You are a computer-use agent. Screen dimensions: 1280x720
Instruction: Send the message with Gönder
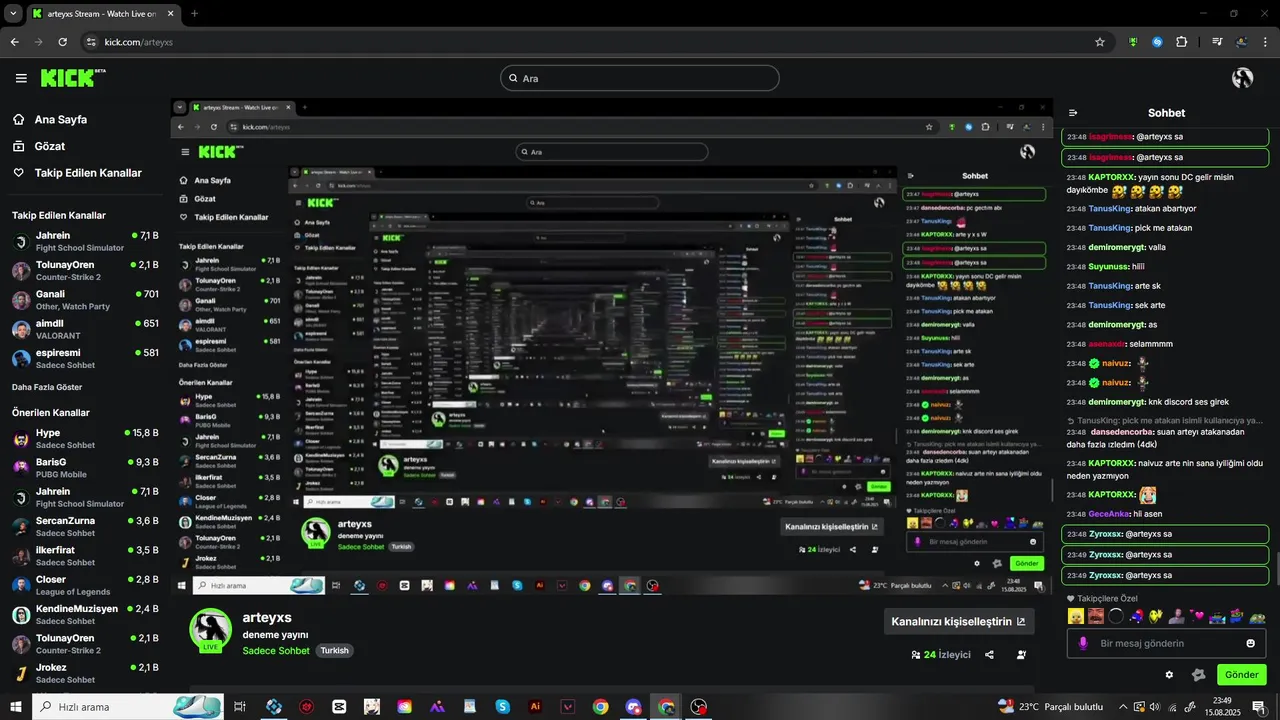1241,675
